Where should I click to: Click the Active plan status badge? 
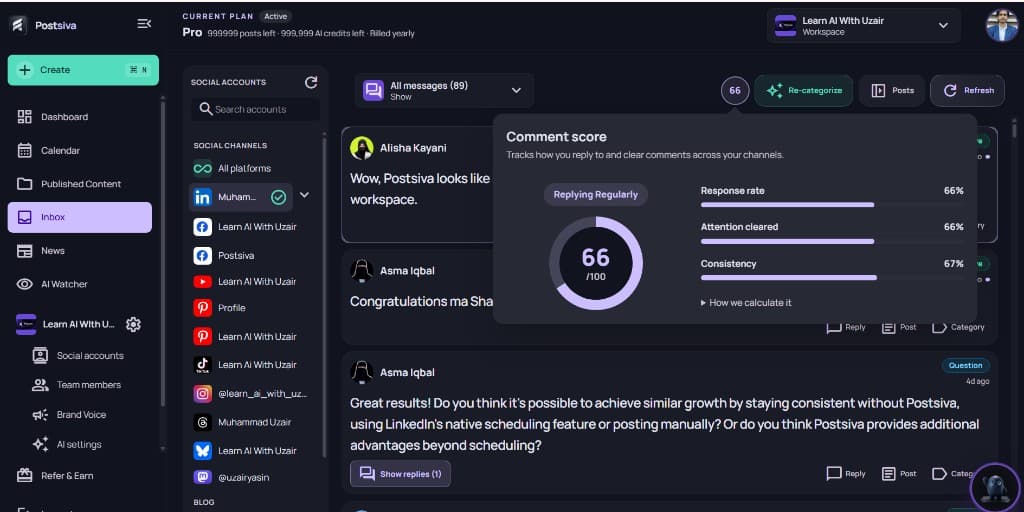point(276,16)
